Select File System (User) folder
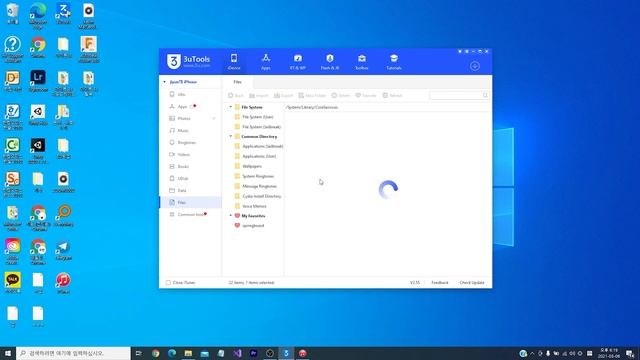This screenshot has width=640, height=360. (x=258, y=117)
